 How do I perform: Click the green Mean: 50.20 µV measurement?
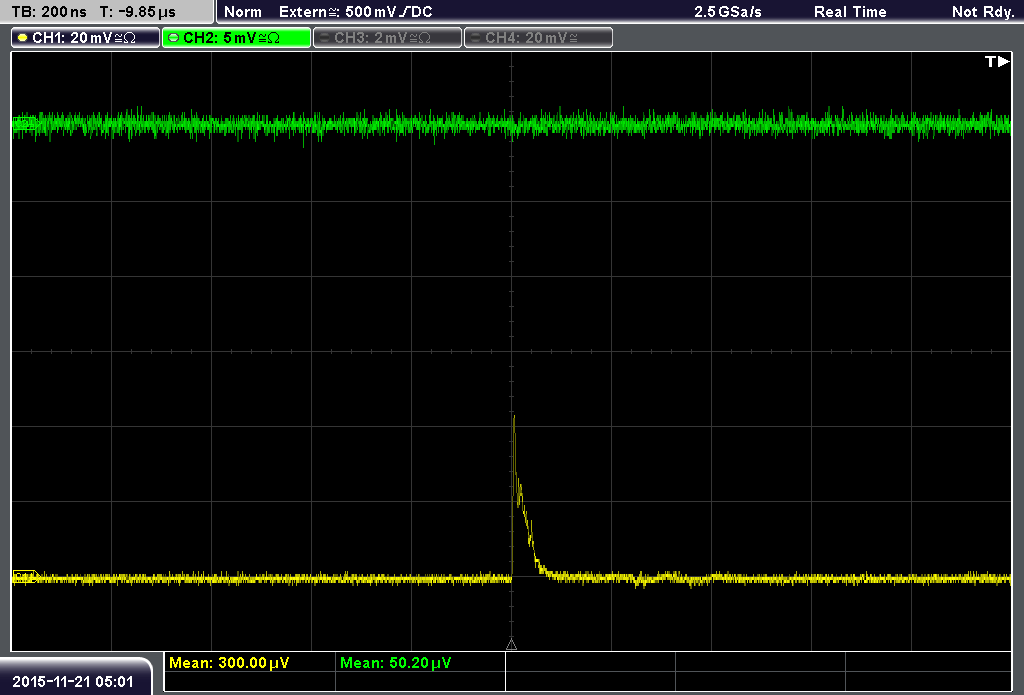396,663
